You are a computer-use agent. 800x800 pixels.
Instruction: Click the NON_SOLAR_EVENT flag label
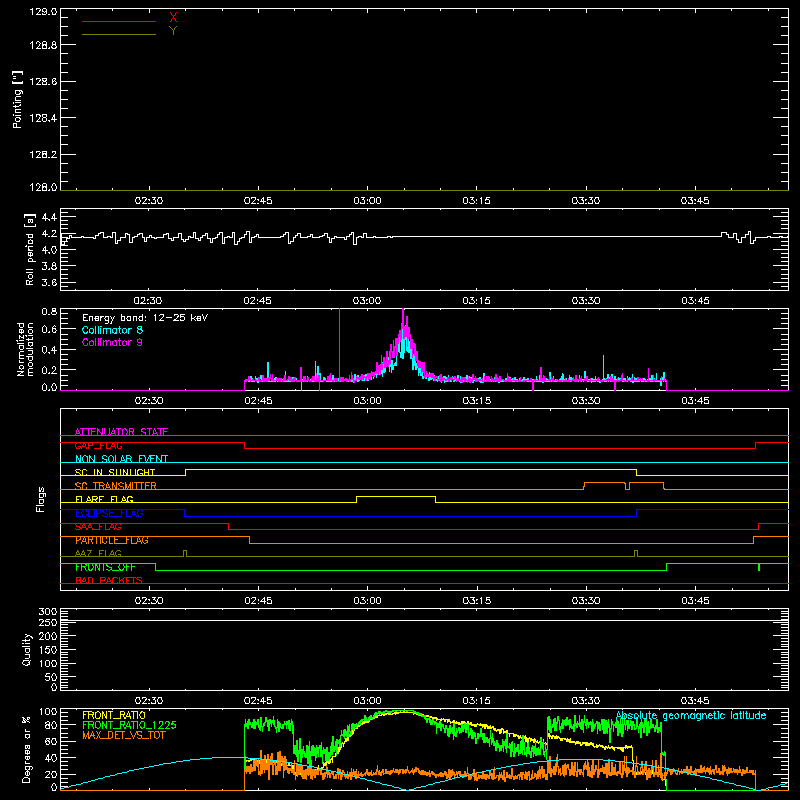[x=121, y=459]
